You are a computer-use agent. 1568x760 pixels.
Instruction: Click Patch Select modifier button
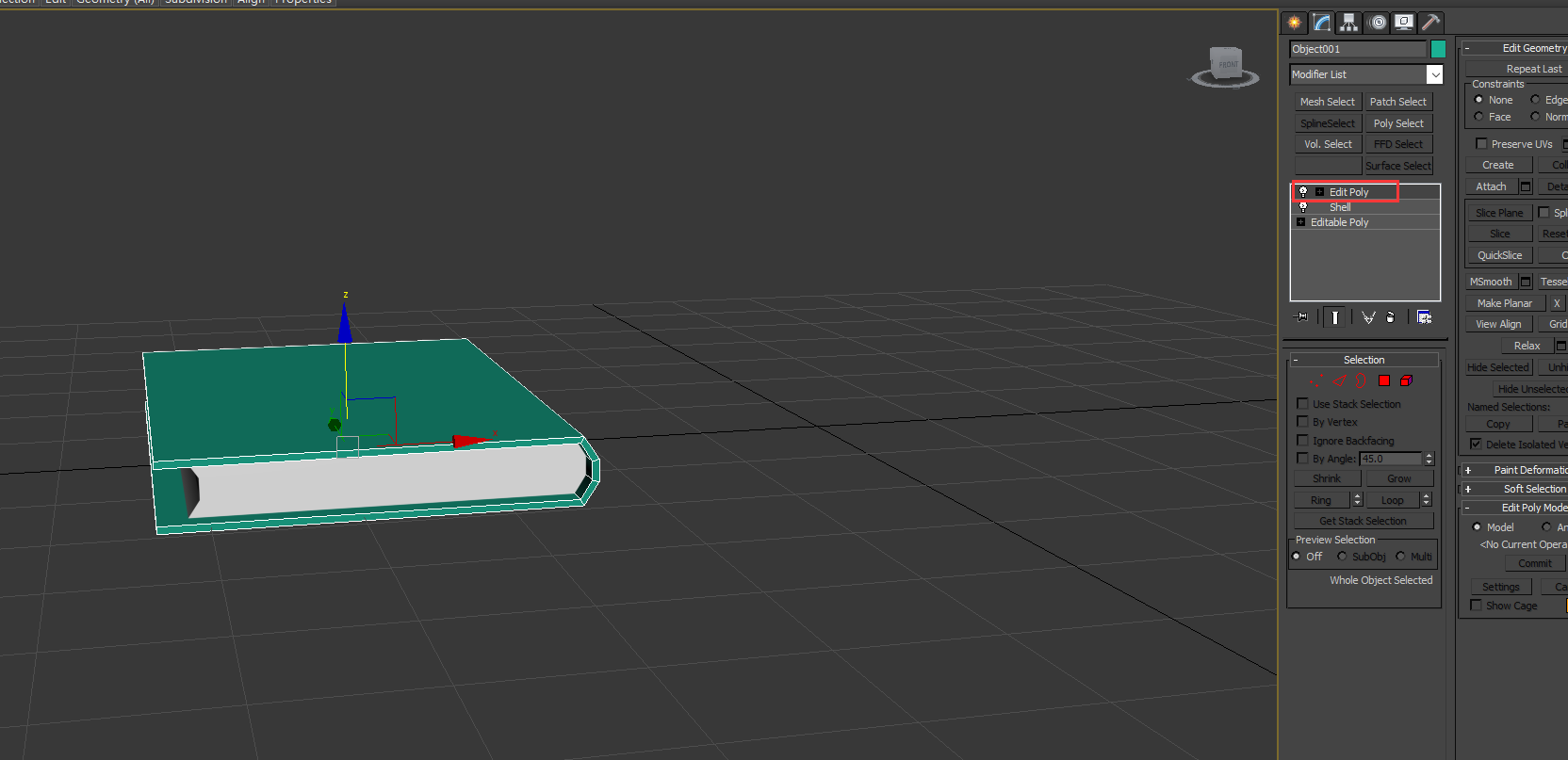(1398, 102)
